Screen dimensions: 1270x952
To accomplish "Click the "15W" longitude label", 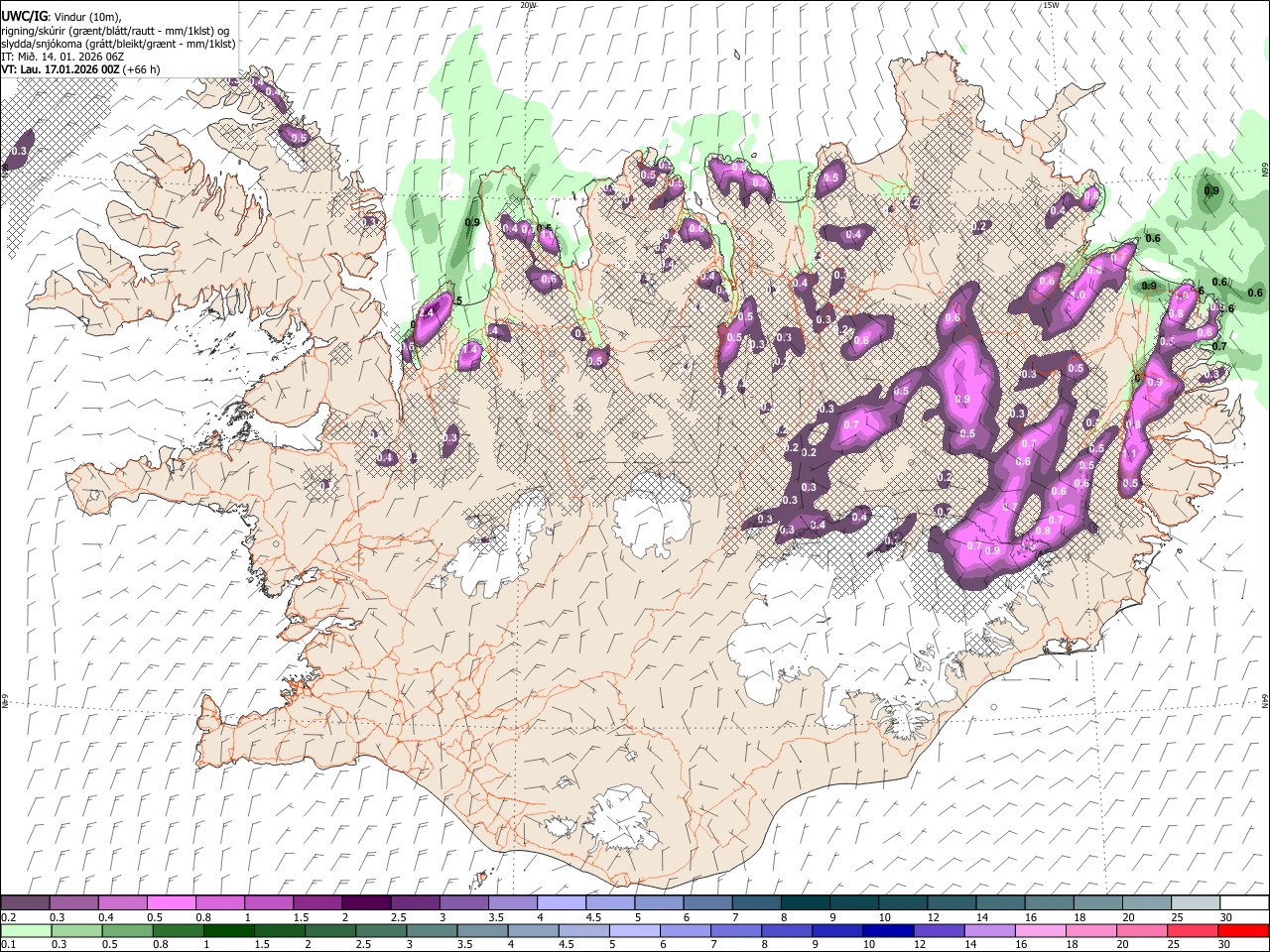I will click(1051, 5).
